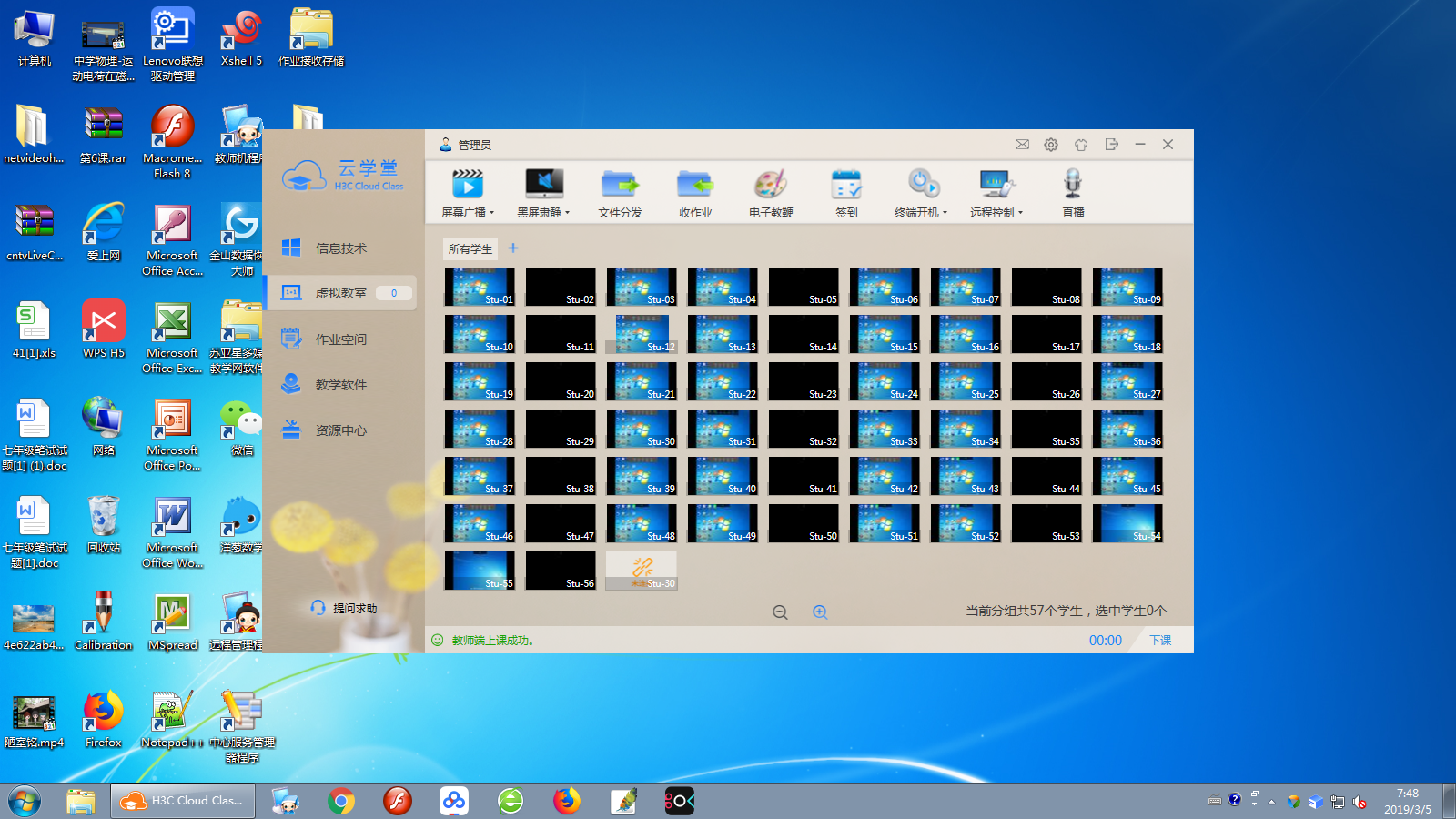Select the Macromedia Flash 8 desktop shortcut
1456x819 pixels.
[172, 142]
